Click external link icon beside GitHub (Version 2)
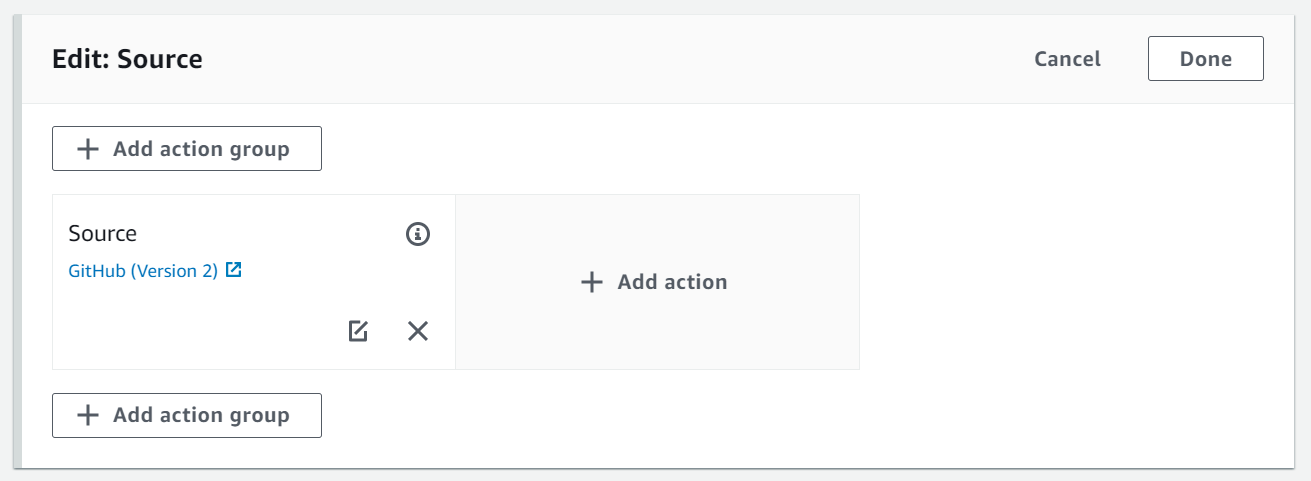Screen dimensions: 1311x481 pyautogui.click(x=234, y=270)
